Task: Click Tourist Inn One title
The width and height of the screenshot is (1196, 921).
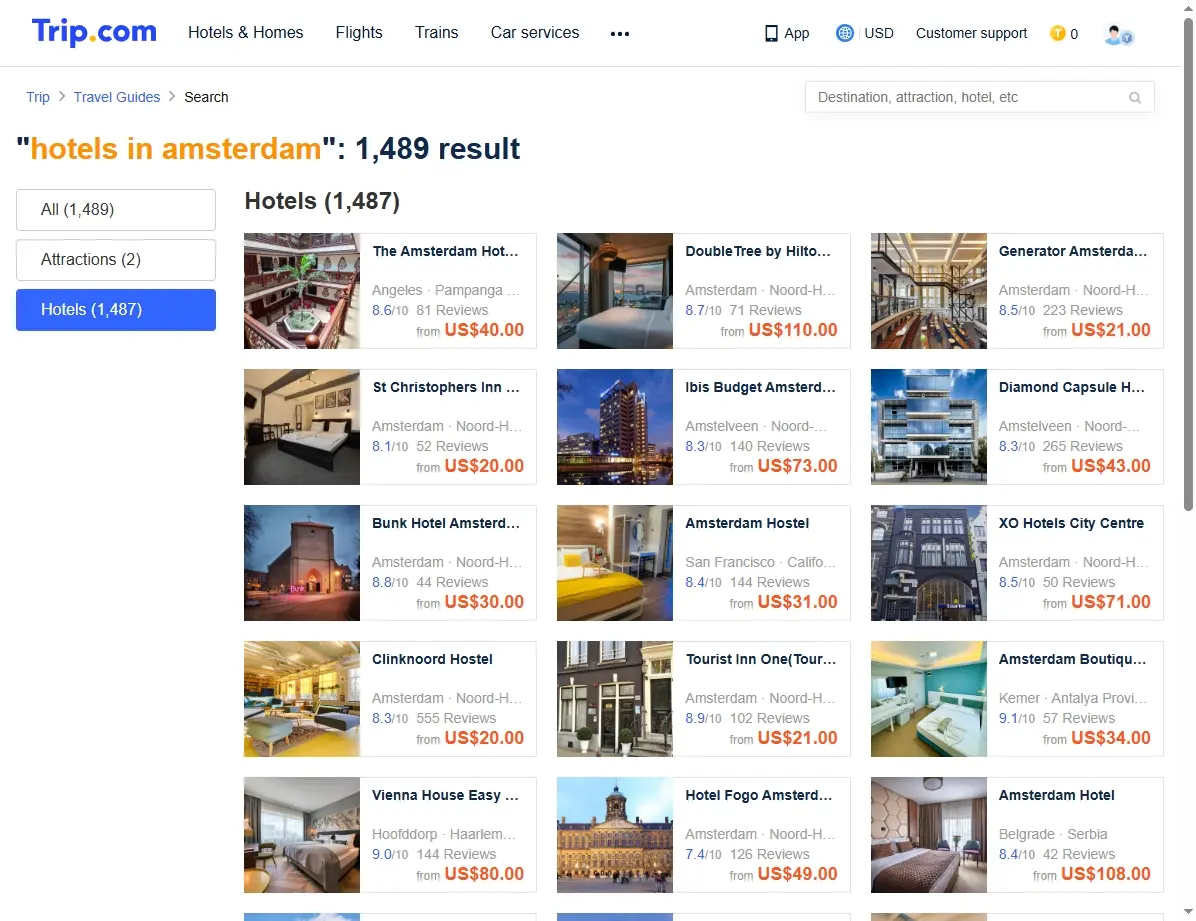Action: point(760,659)
